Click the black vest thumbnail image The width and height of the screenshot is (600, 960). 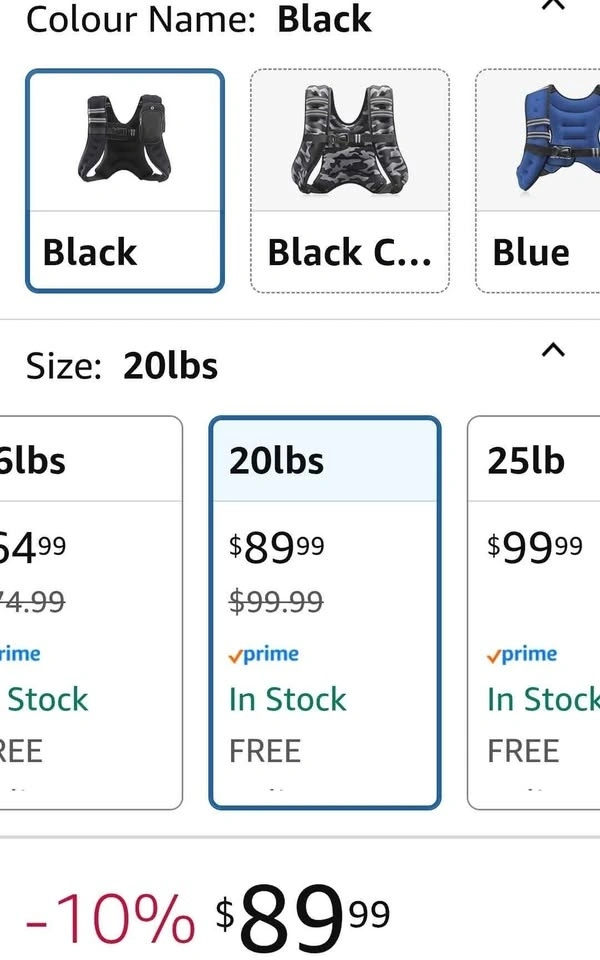pyautogui.click(x=124, y=141)
